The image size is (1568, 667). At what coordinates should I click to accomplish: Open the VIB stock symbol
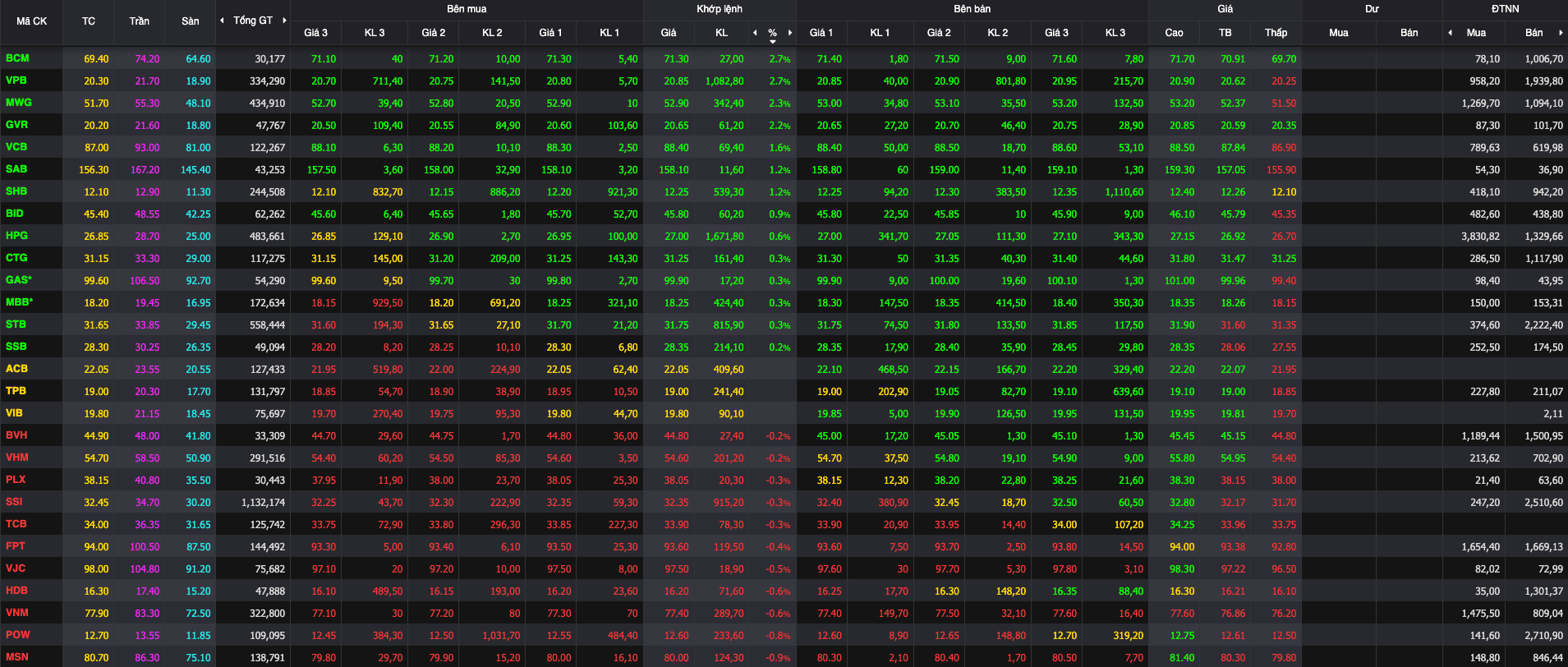(x=14, y=413)
